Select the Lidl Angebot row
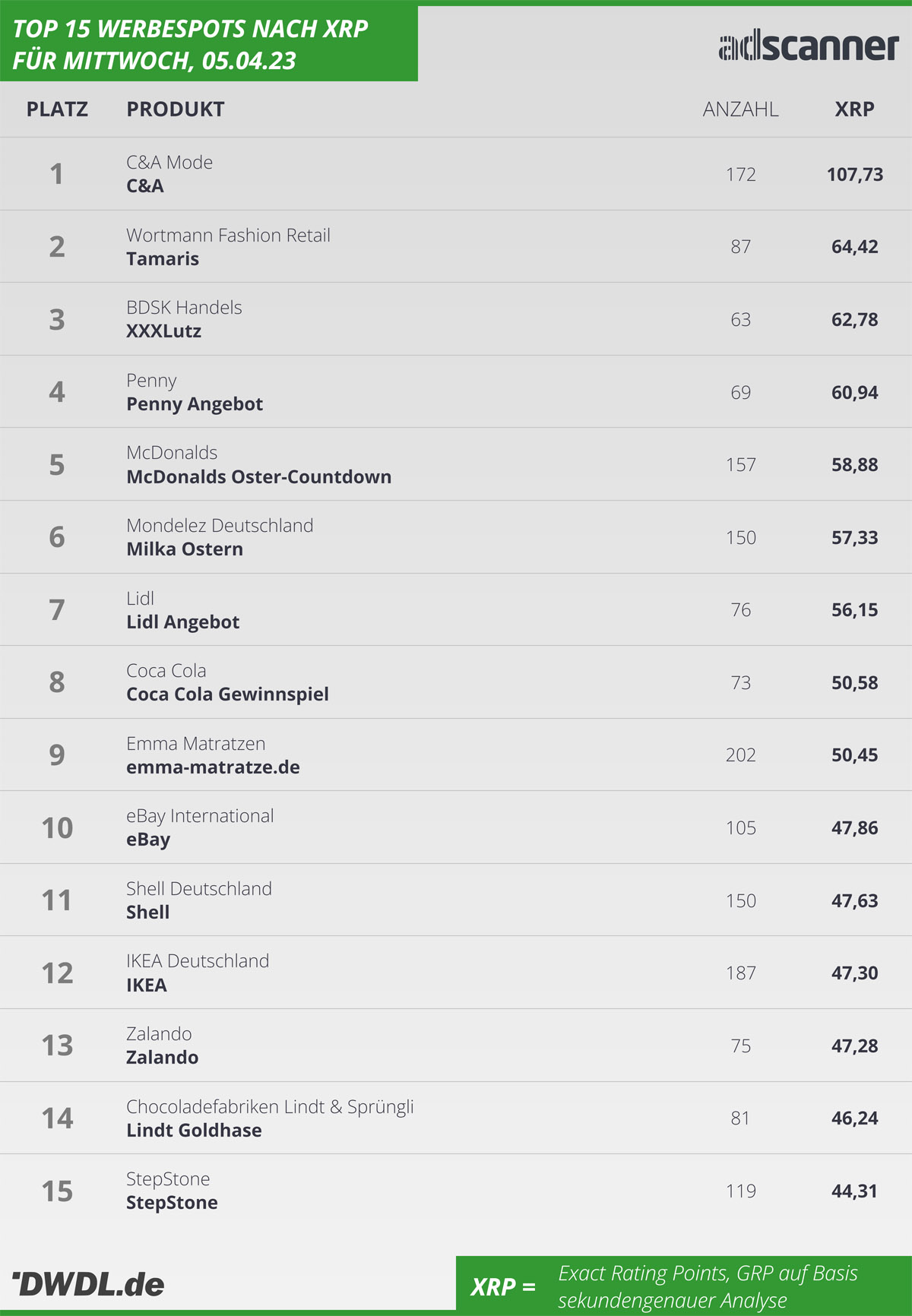This screenshot has width=912, height=1316. click(x=456, y=609)
